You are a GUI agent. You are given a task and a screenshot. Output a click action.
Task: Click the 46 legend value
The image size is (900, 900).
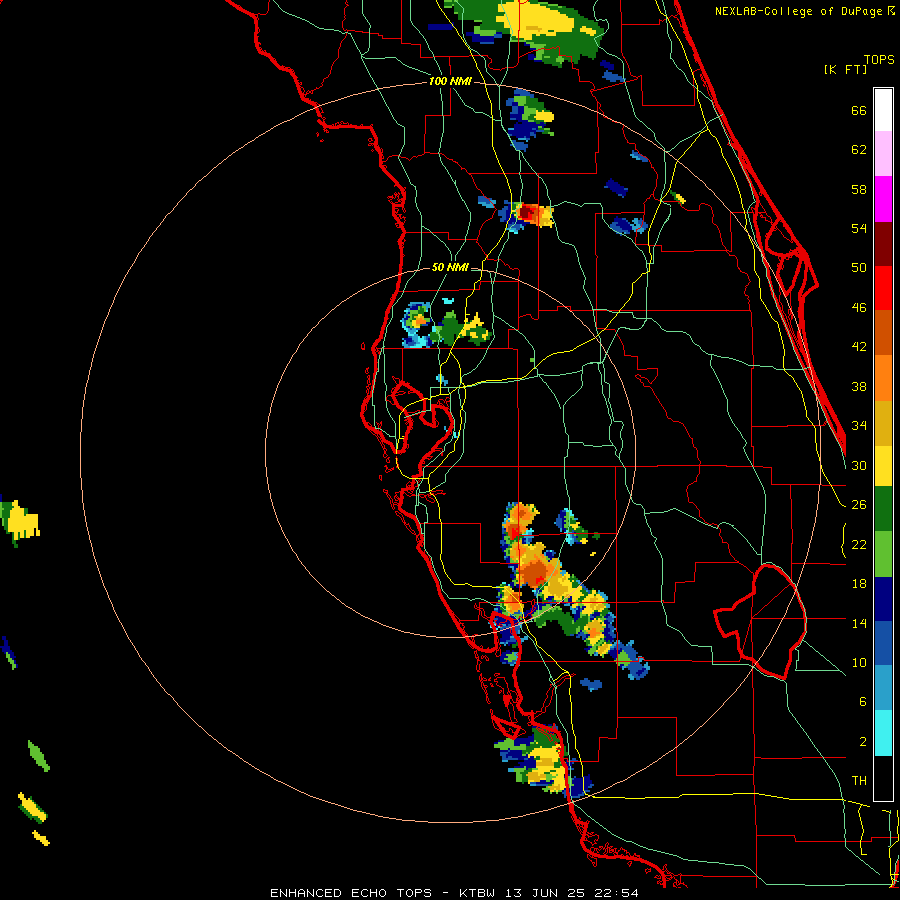[x=859, y=308]
